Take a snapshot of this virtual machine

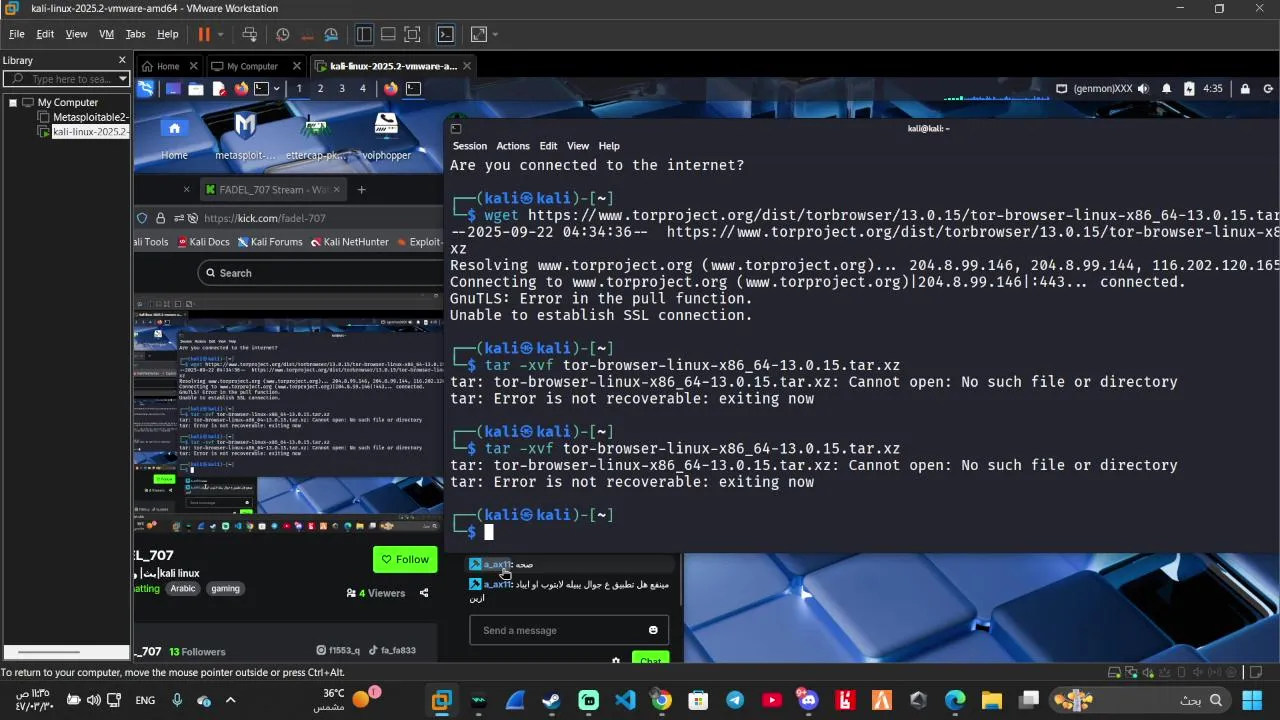click(283, 34)
